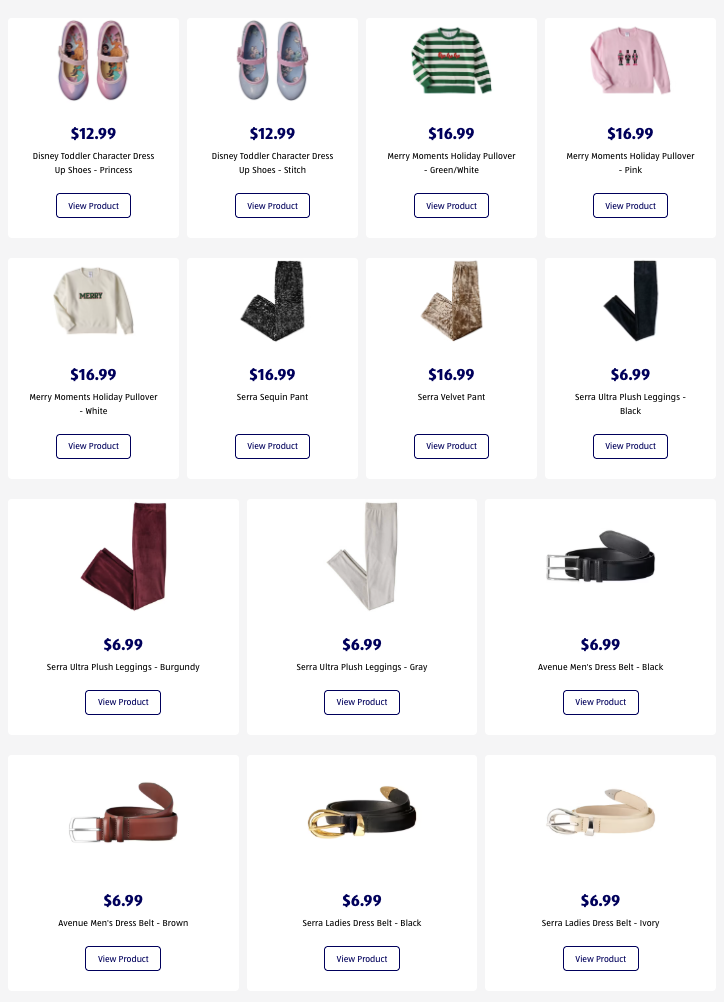Select the green and white striped pullover image
Screen dimensions: 724x1002
pos(451,60)
